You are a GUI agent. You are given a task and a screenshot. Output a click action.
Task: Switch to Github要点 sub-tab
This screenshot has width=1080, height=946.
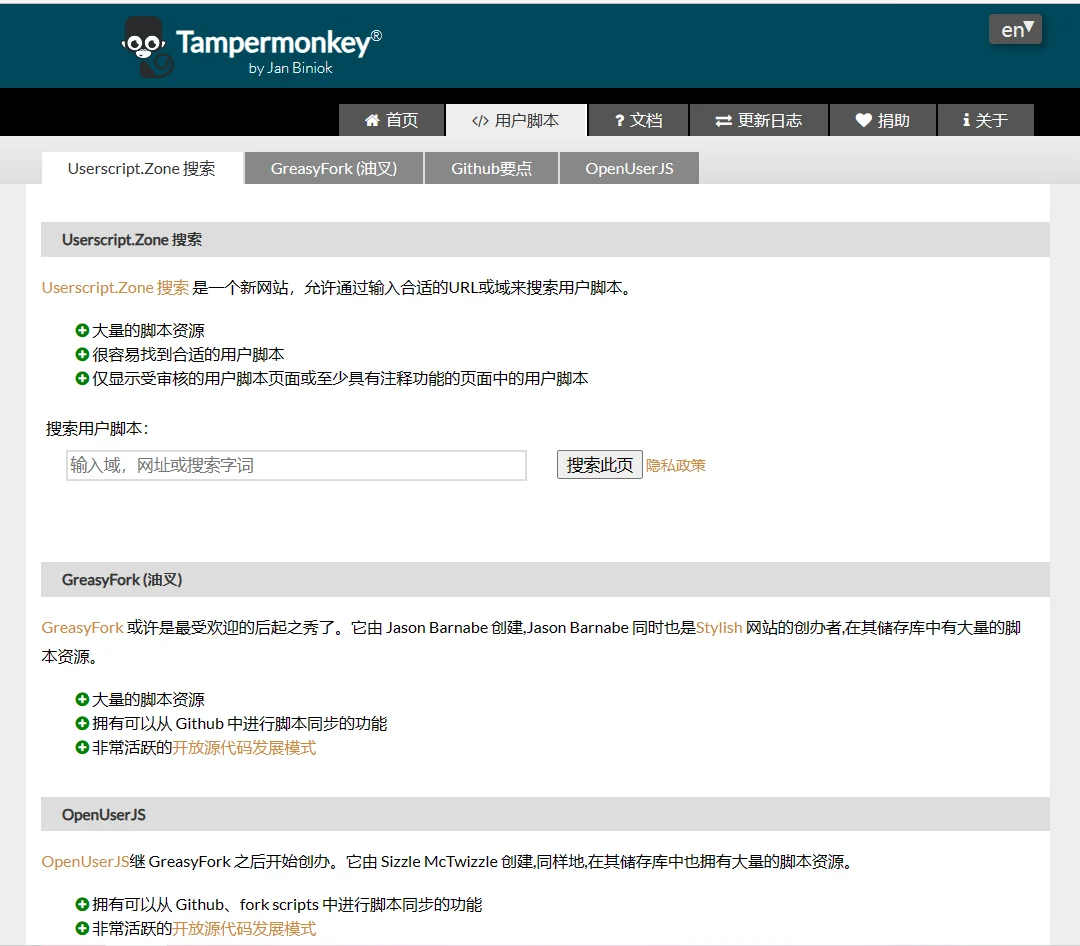(491, 169)
